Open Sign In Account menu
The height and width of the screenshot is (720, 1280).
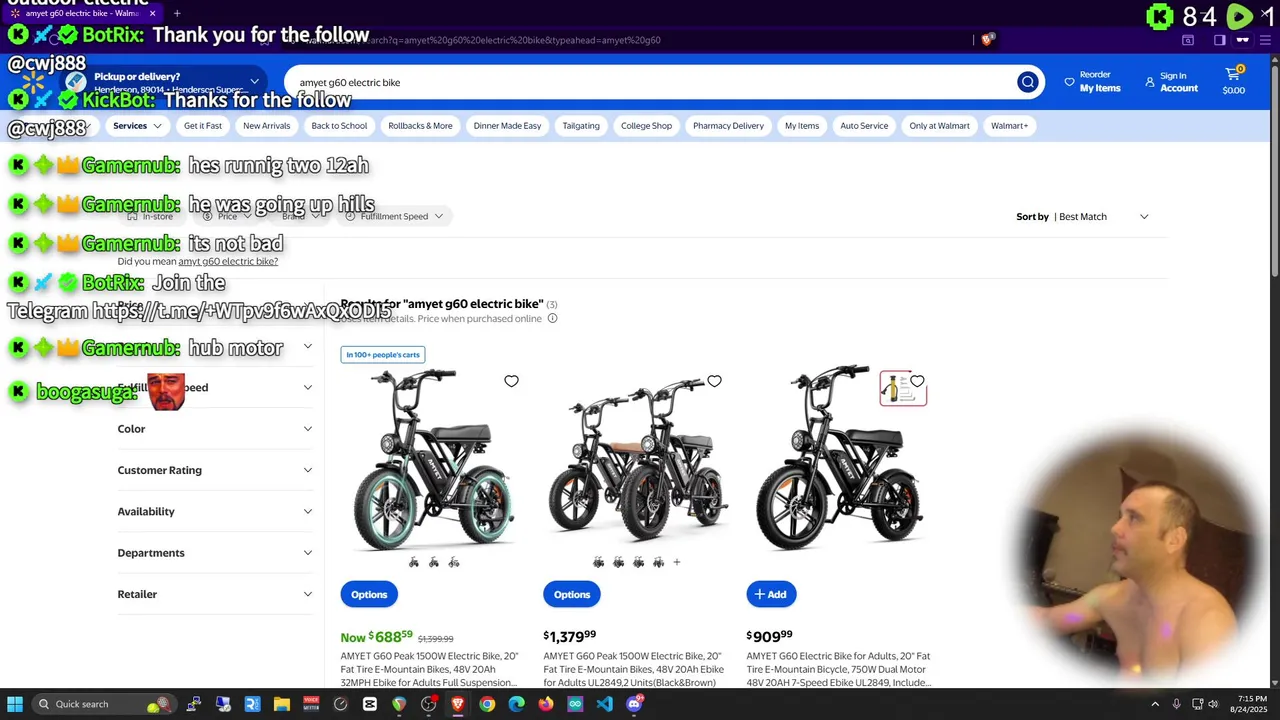coord(1171,82)
